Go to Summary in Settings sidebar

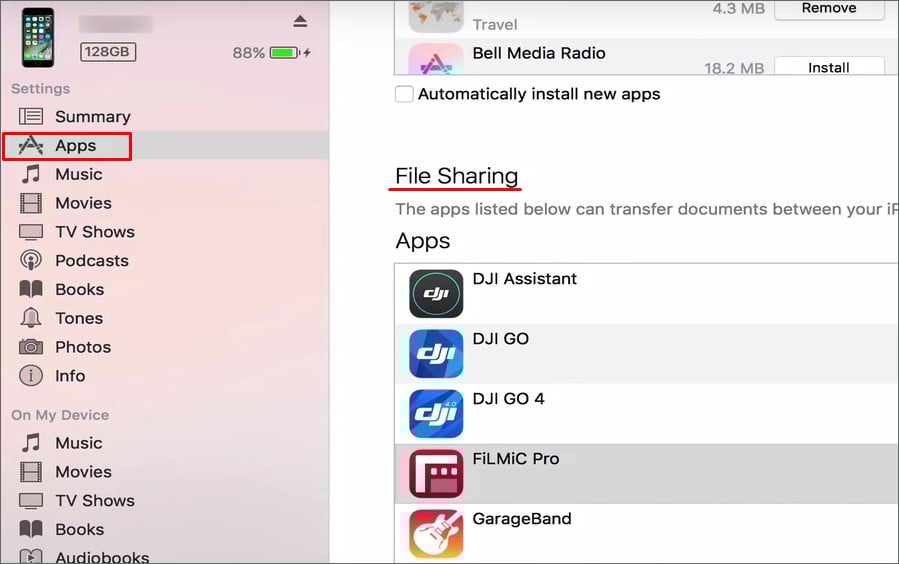93,117
